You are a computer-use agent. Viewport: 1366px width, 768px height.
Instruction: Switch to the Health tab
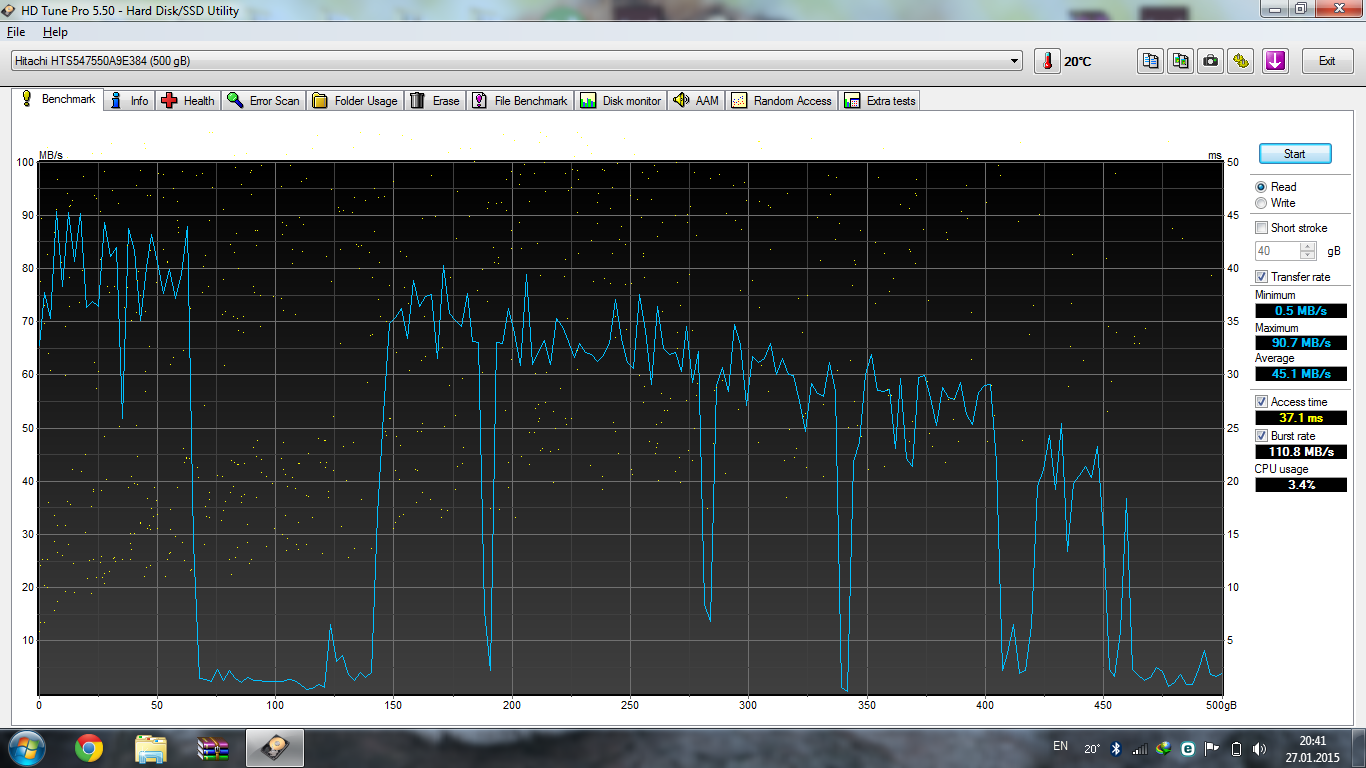(188, 101)
